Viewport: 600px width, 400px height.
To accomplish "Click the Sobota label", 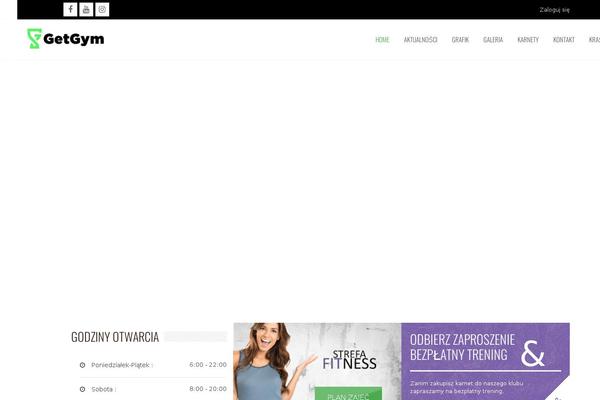I will pyautogui.click(x=102, y=389).
